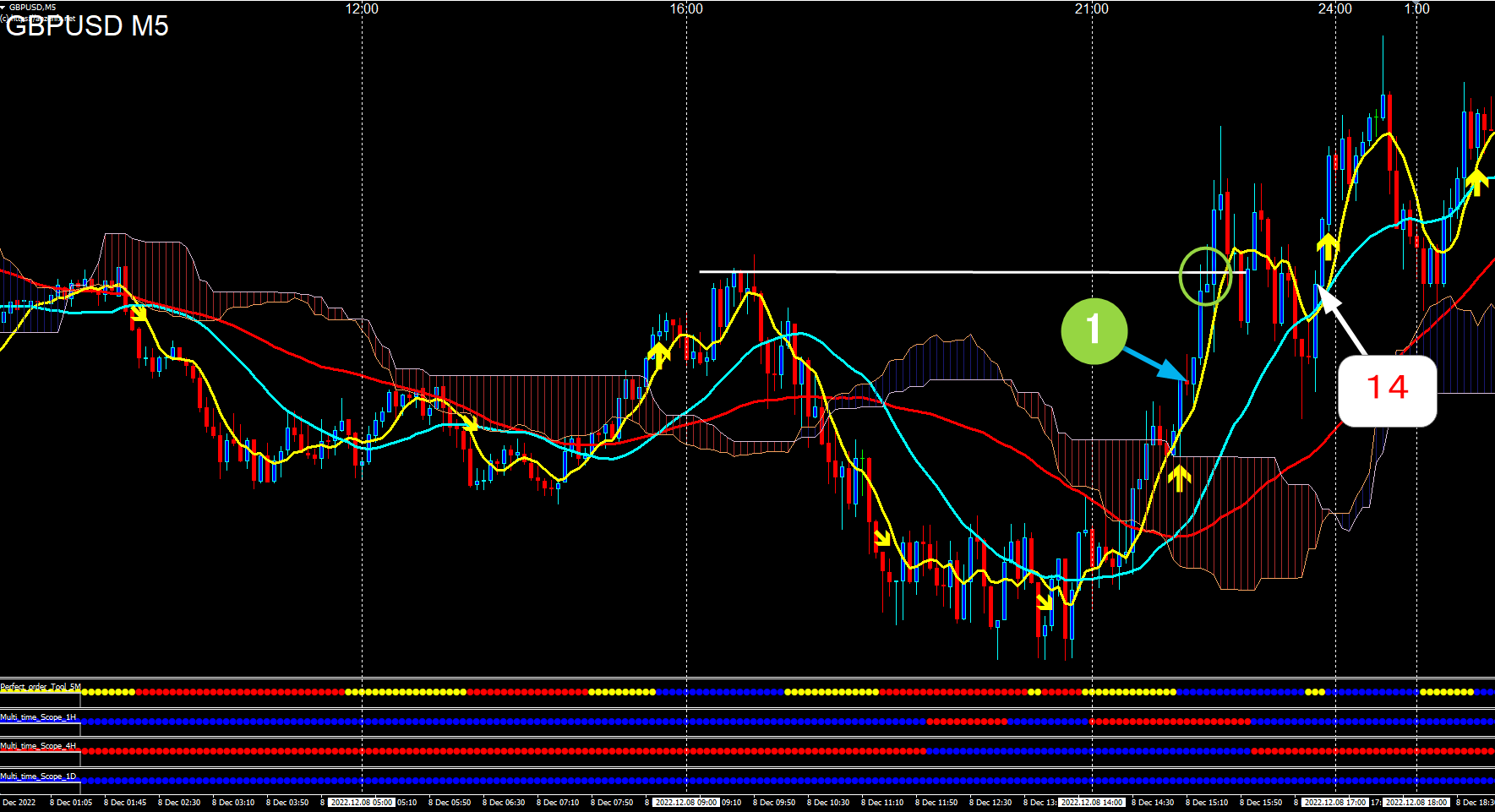Click the small triangle beside GBPUSD,M5 label
The image size is (1495, 812).
3,7
